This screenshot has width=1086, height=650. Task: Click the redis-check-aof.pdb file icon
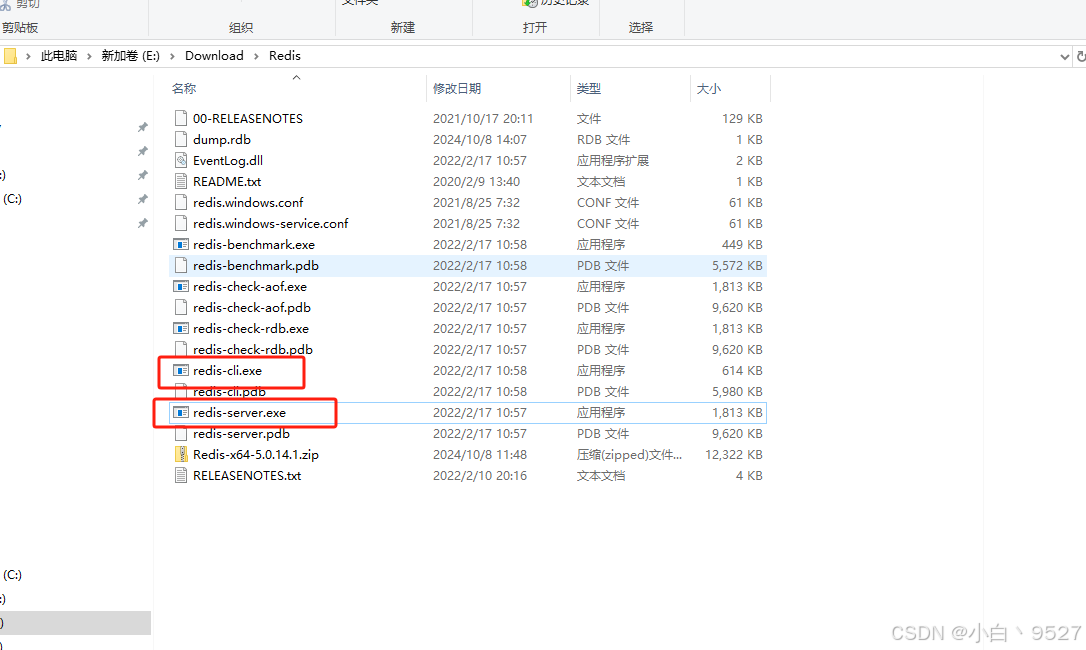pyautogui.click(x=181, y=308)
